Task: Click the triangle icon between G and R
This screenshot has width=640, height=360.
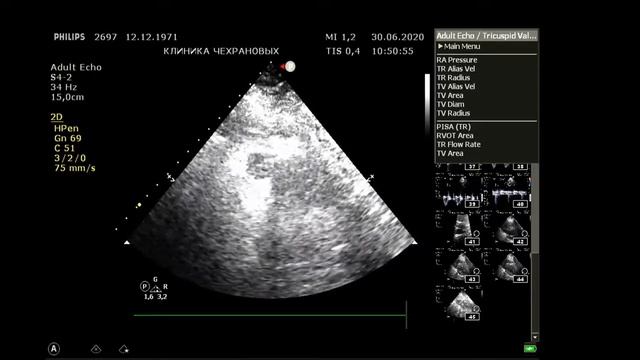Action: point(155,289)
